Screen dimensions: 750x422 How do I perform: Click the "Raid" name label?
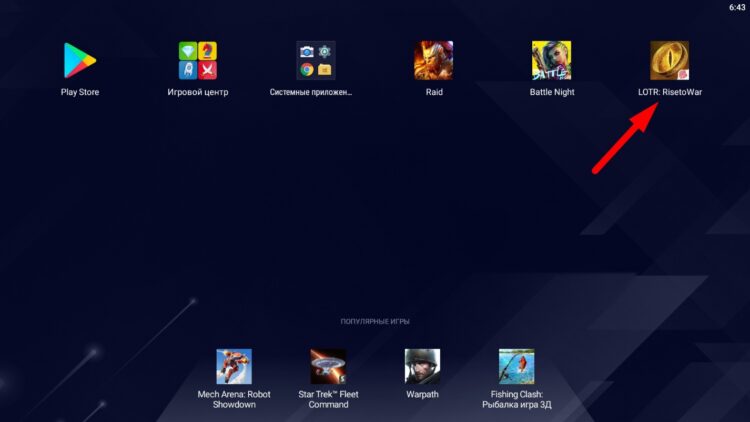433,93
